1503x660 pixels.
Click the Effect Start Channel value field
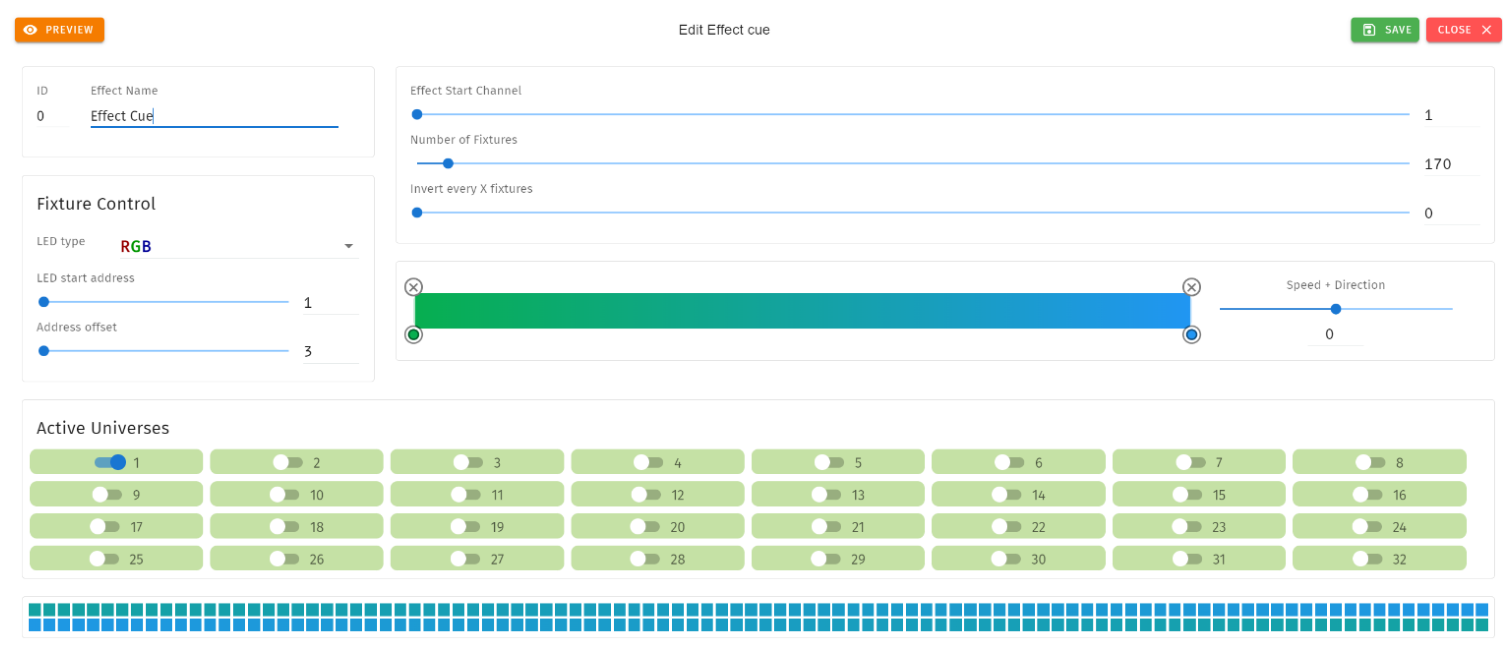[x=1451, y=115]
